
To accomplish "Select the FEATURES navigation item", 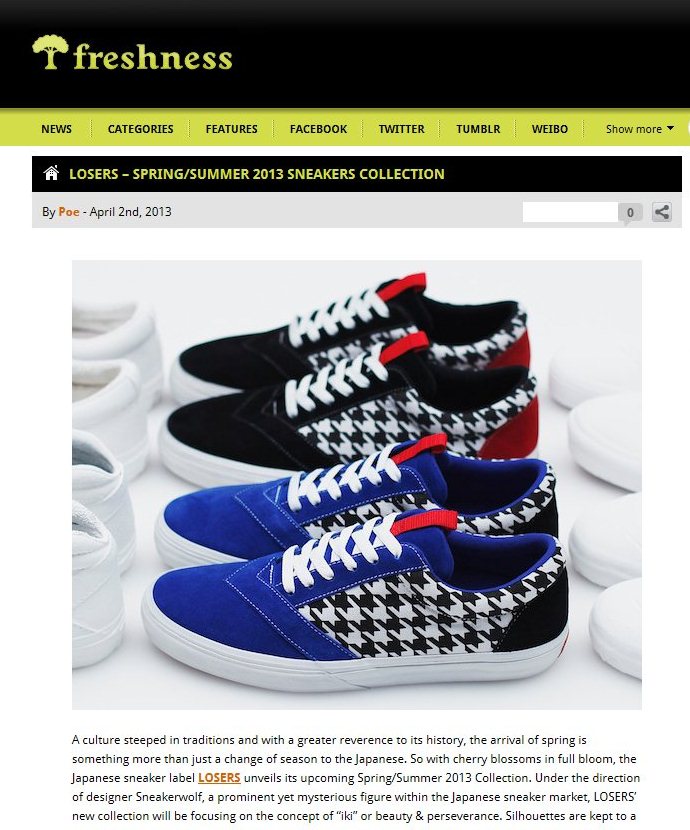I will 231,129.
